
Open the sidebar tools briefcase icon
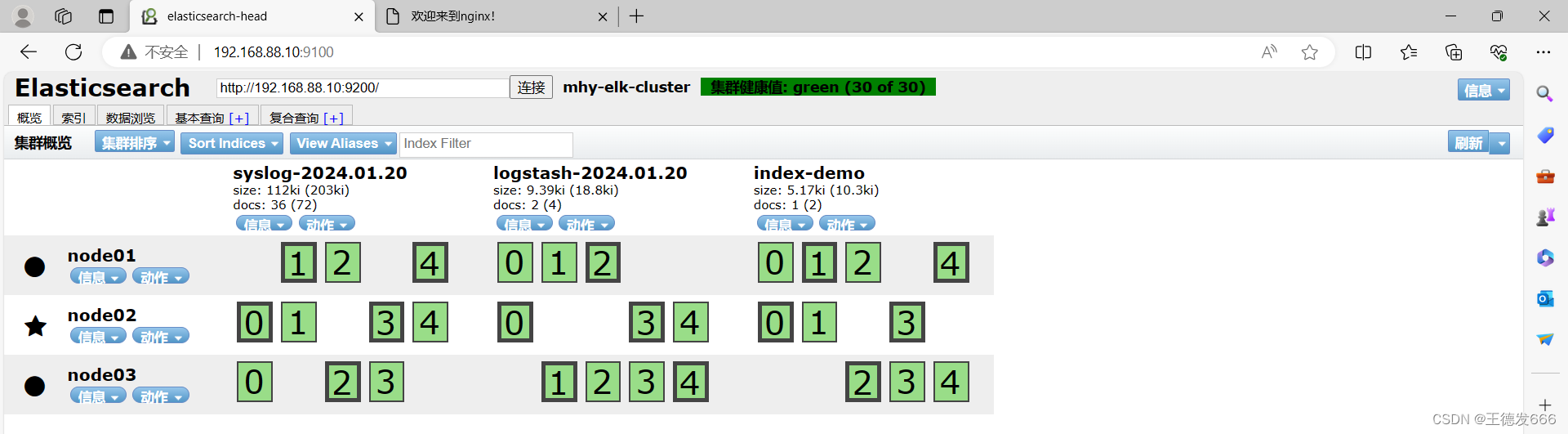coord(1545,176)
